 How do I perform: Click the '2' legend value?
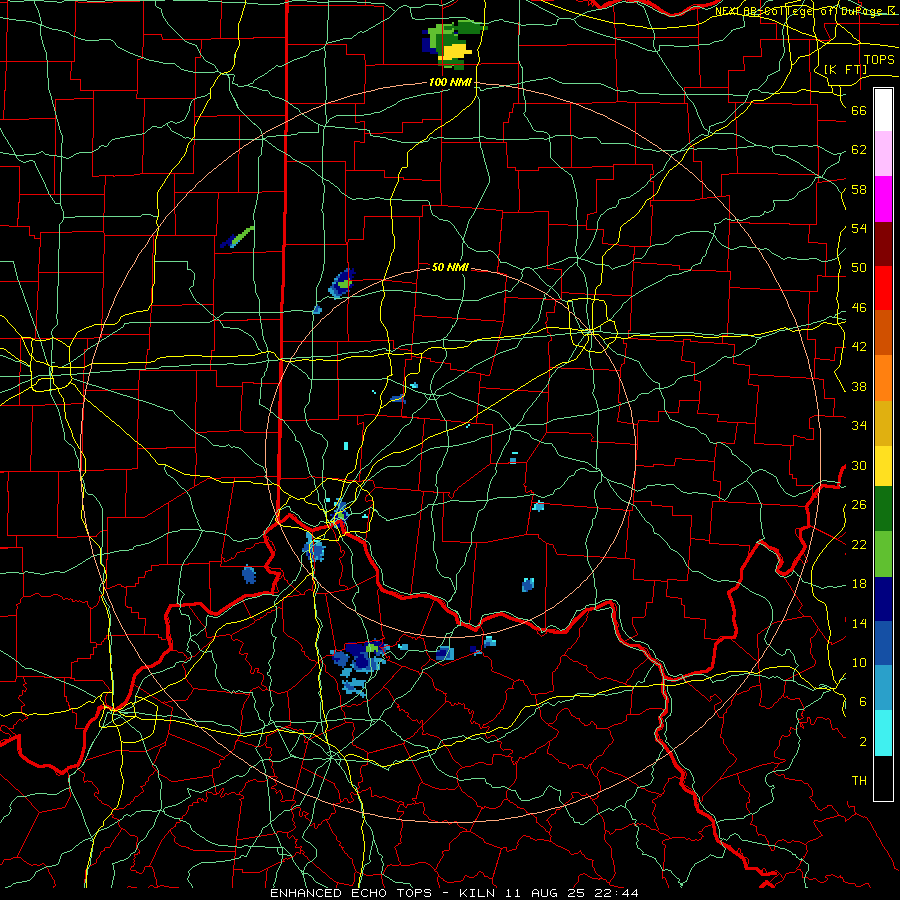(x=863, y=742)
